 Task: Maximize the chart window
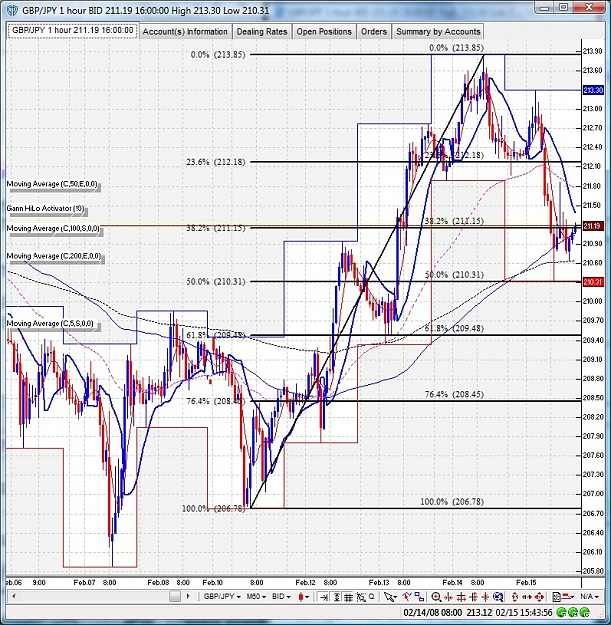pyautogui.click(x=563, y=7)
